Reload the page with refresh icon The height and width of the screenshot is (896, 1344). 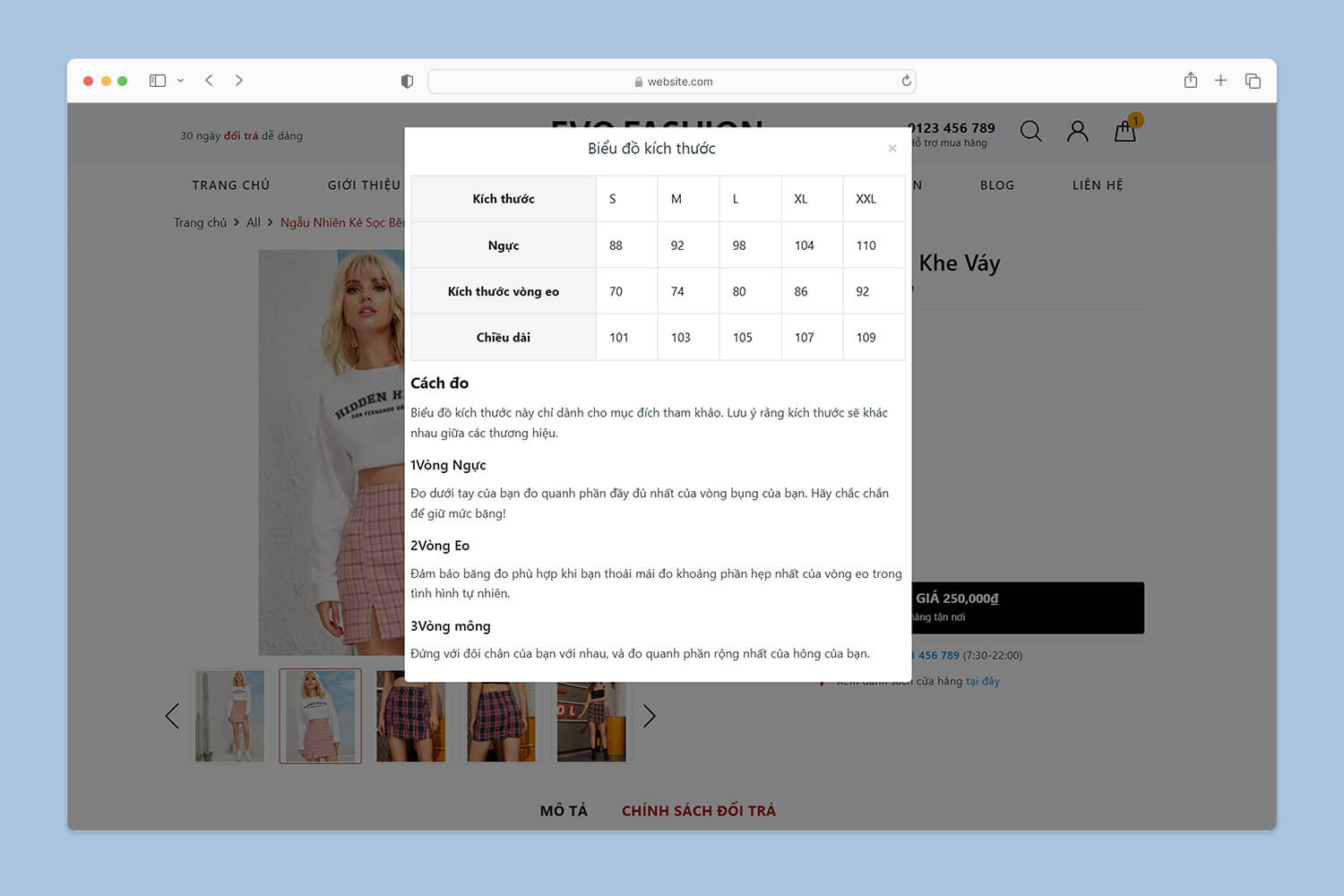[906, 82]
